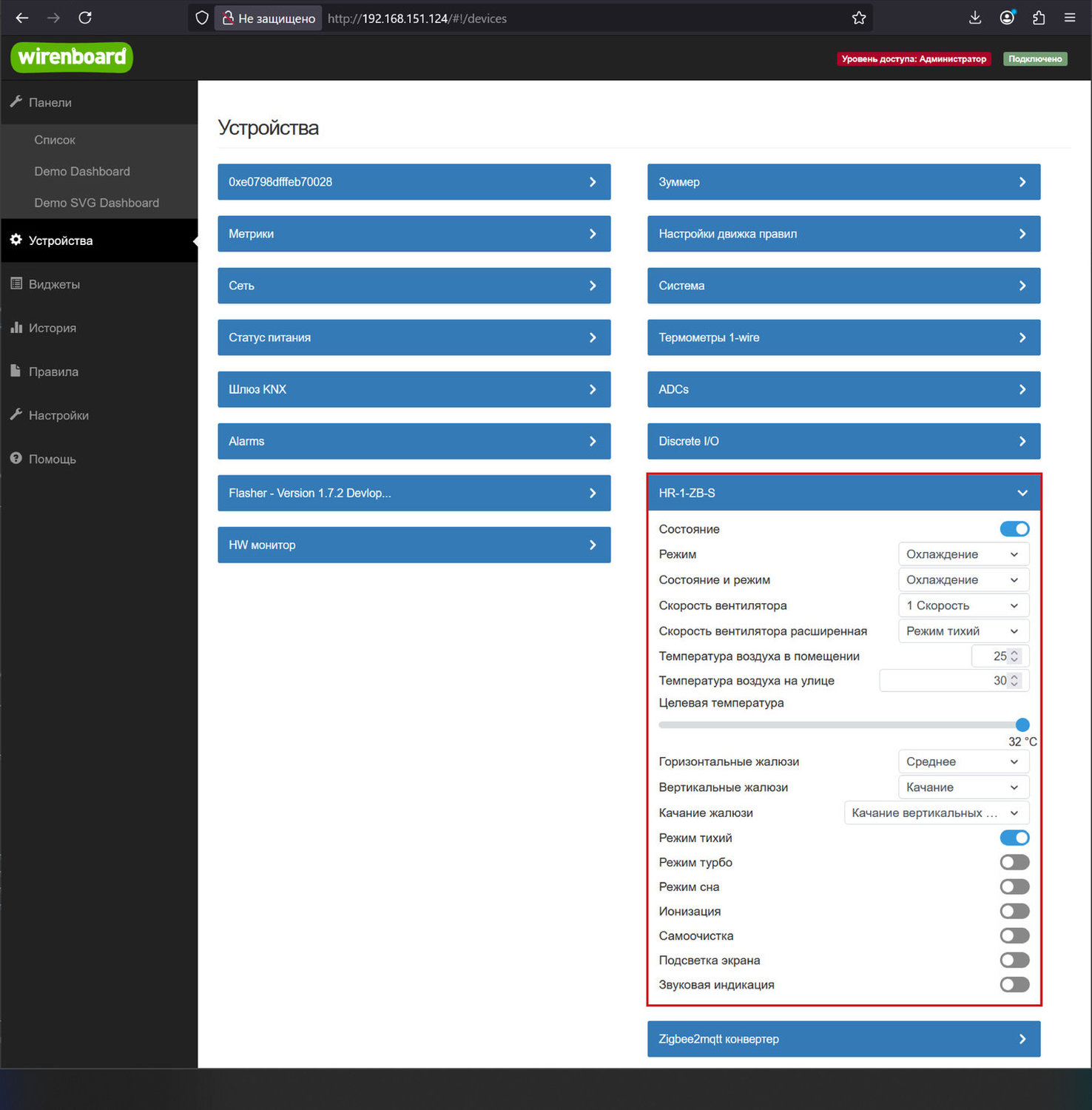
Task: Click the gear icon next to Устройства
Action: click(x=16, y=240)
